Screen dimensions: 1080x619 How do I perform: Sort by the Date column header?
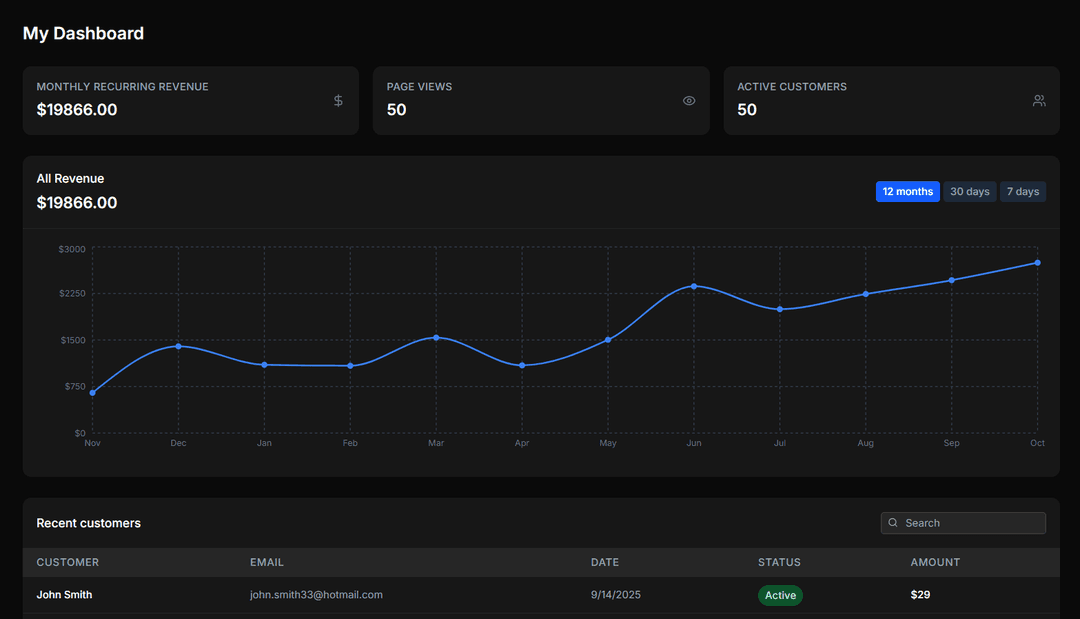[x=605, y=562]
